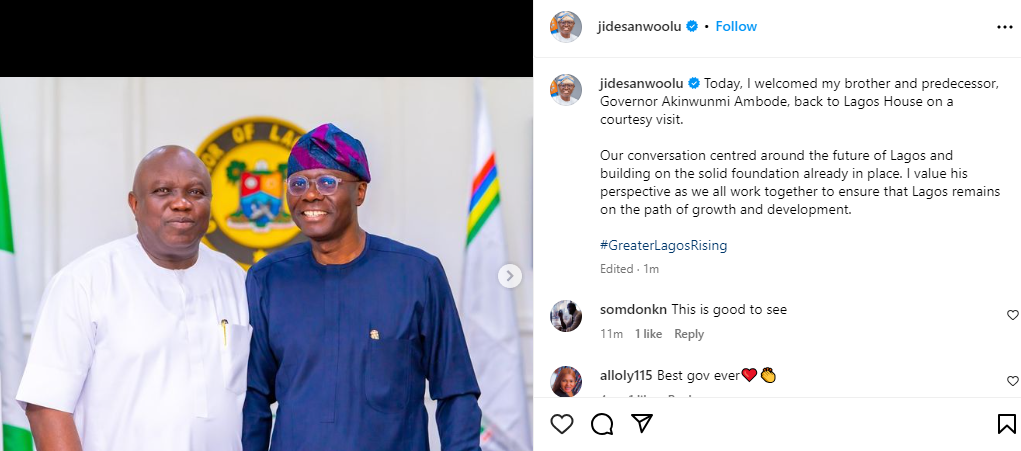Click the jidesanwoolu username in the header
Image resolution: width=1021 pixels, height=451 pixels.
641,27
